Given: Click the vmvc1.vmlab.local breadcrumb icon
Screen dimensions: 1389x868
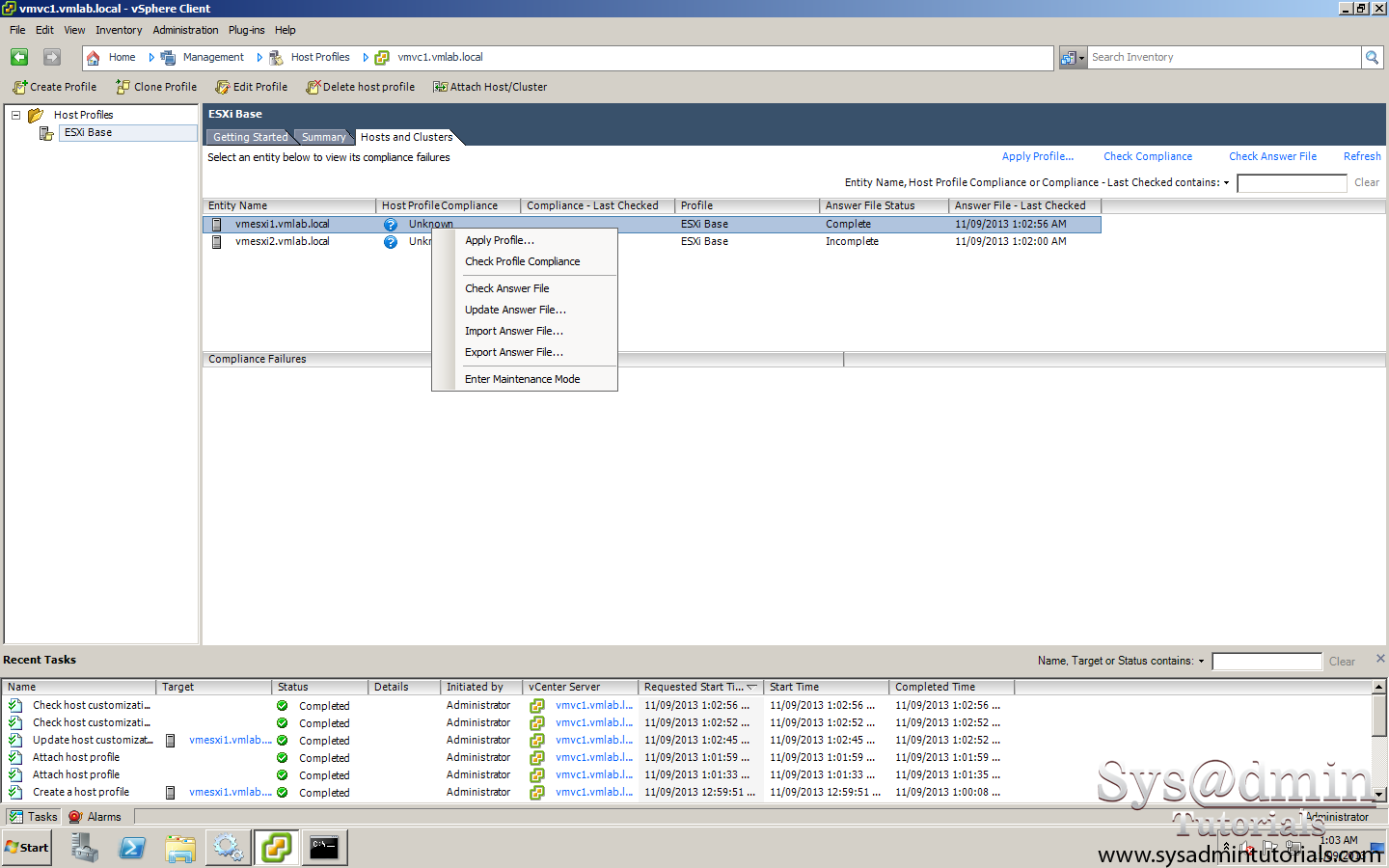Looking at the screenshot, I should tap(382, 58).
